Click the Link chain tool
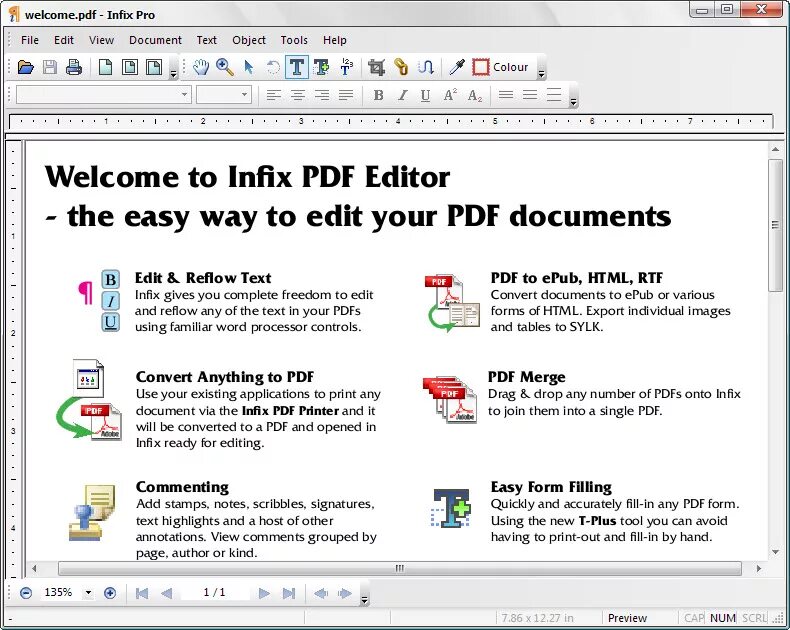This screenshot has width=790, height=630. coord(401,67)
